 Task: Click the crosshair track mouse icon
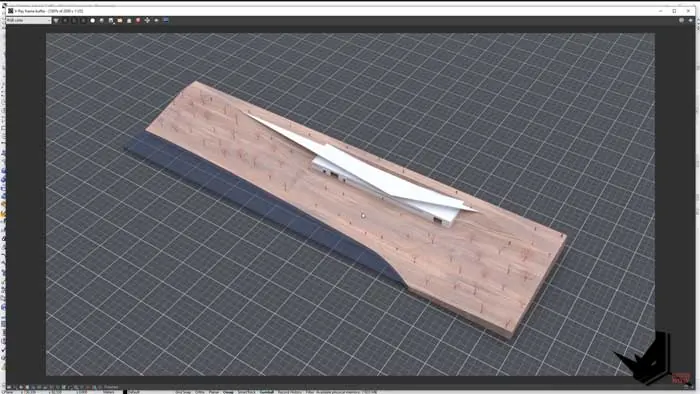(x=147, y=20)
